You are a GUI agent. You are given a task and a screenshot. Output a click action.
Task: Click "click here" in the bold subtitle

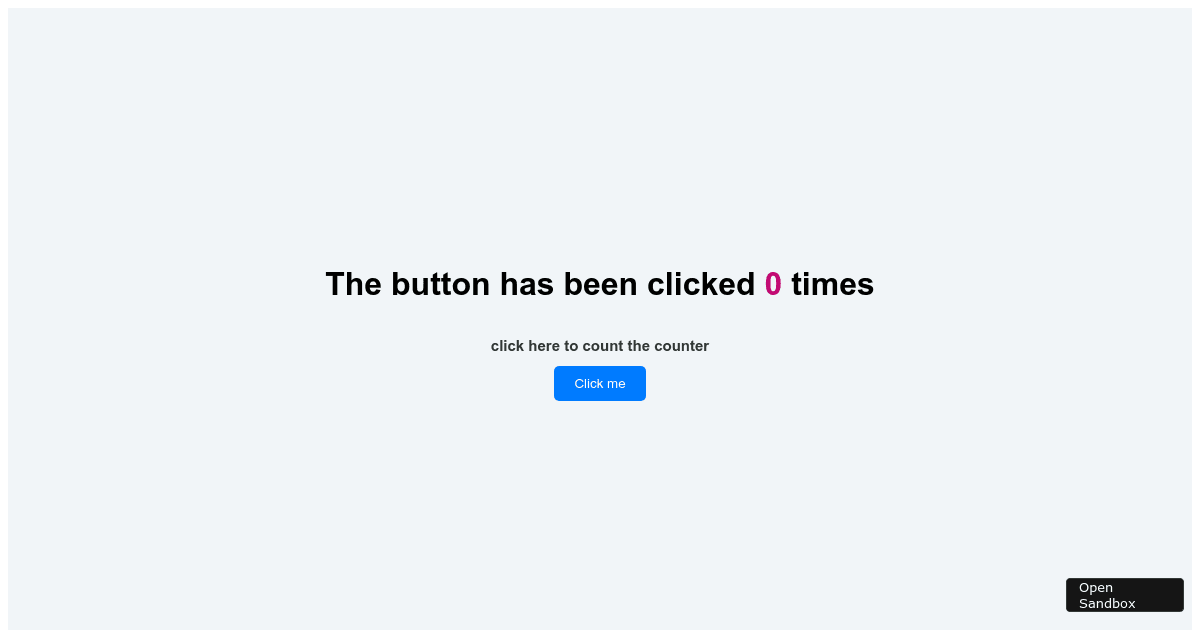525,346
